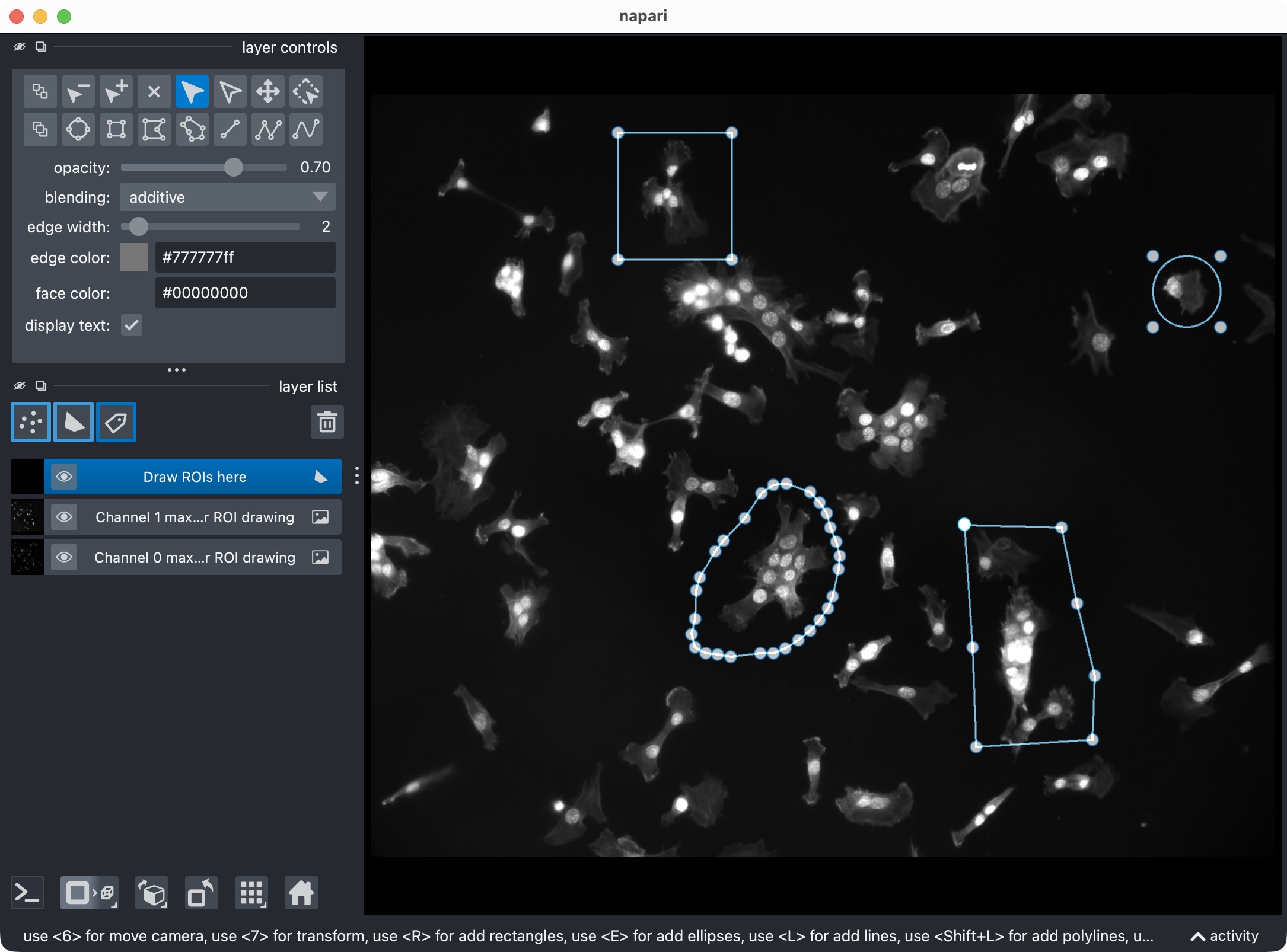Hide the Draw ROIs here layer
This screenshot has width=1287, height=952.
pyautogui.click(x=64, y=477)
